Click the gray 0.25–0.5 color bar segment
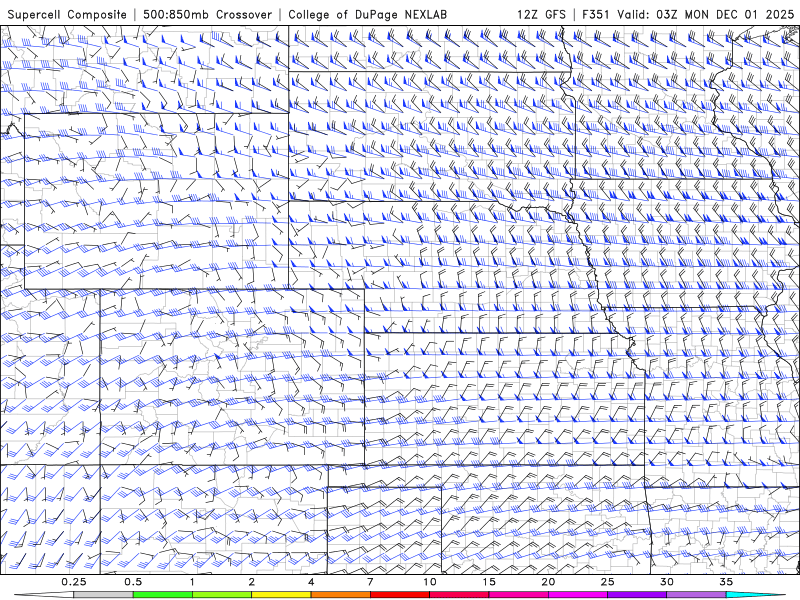The image size is (800, 600). point(103,595)
